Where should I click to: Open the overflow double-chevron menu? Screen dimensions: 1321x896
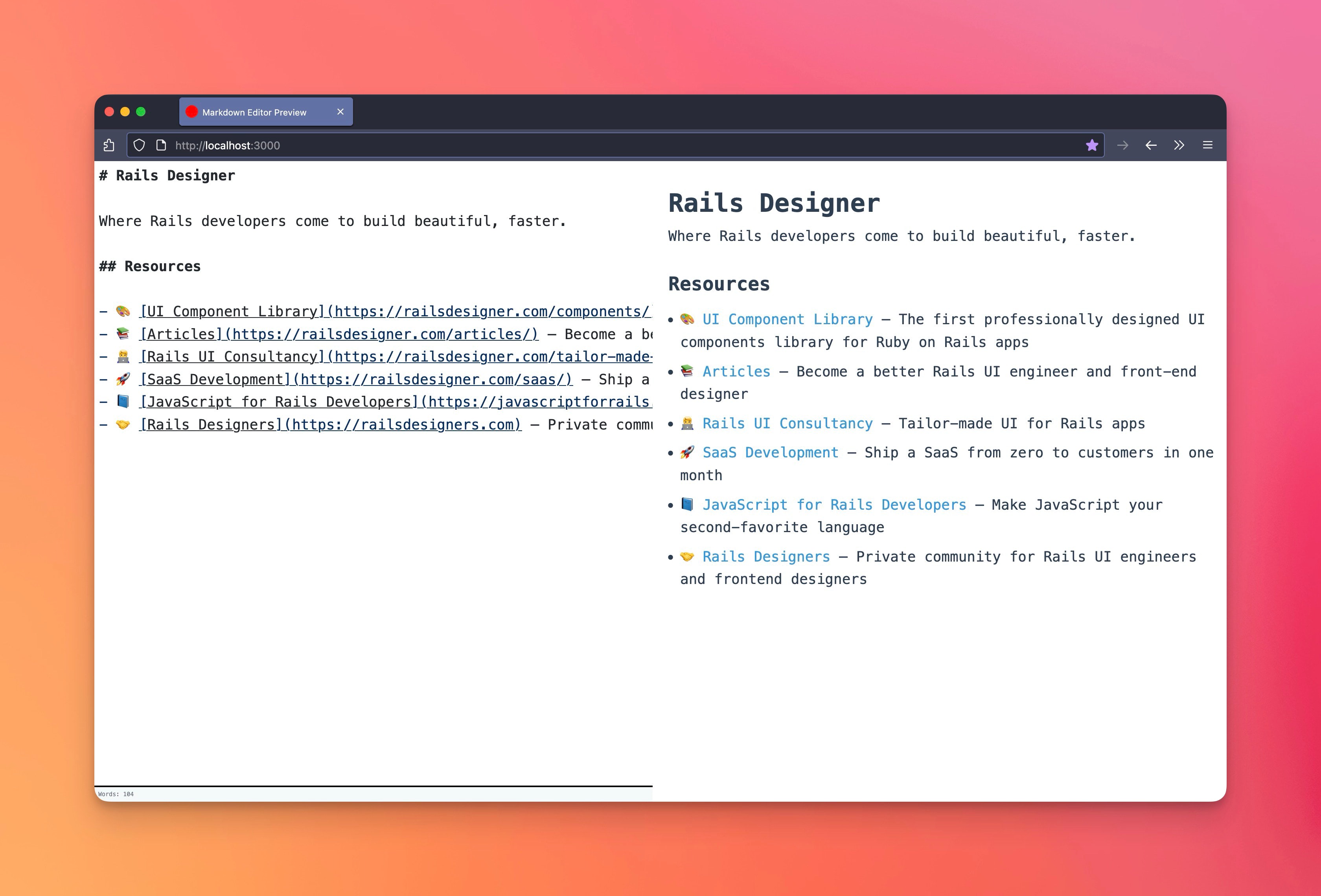click(1179, 145)
